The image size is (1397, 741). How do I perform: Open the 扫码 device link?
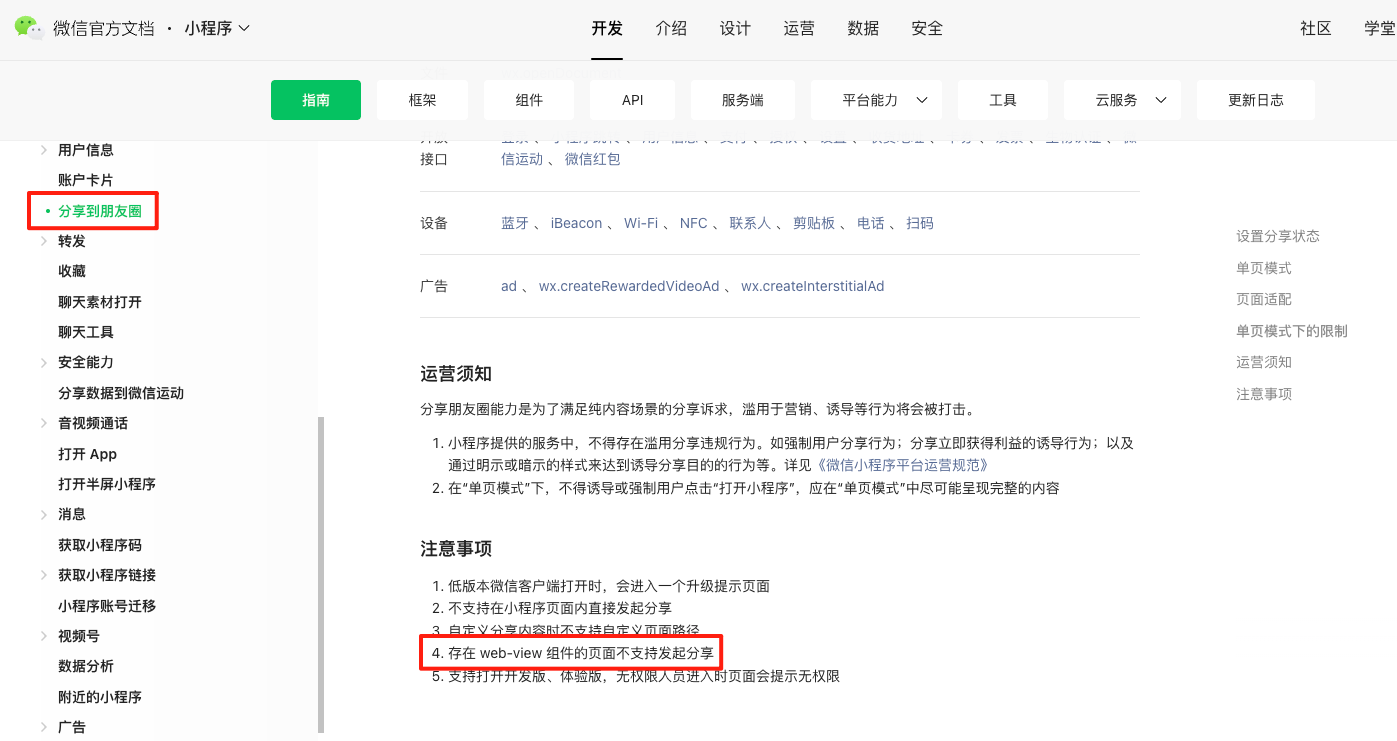[920, 223]
